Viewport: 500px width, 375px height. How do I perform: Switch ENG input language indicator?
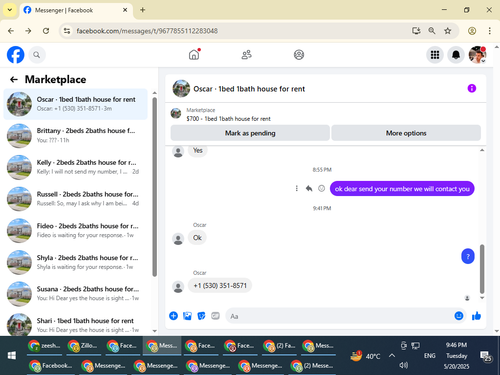429,356
